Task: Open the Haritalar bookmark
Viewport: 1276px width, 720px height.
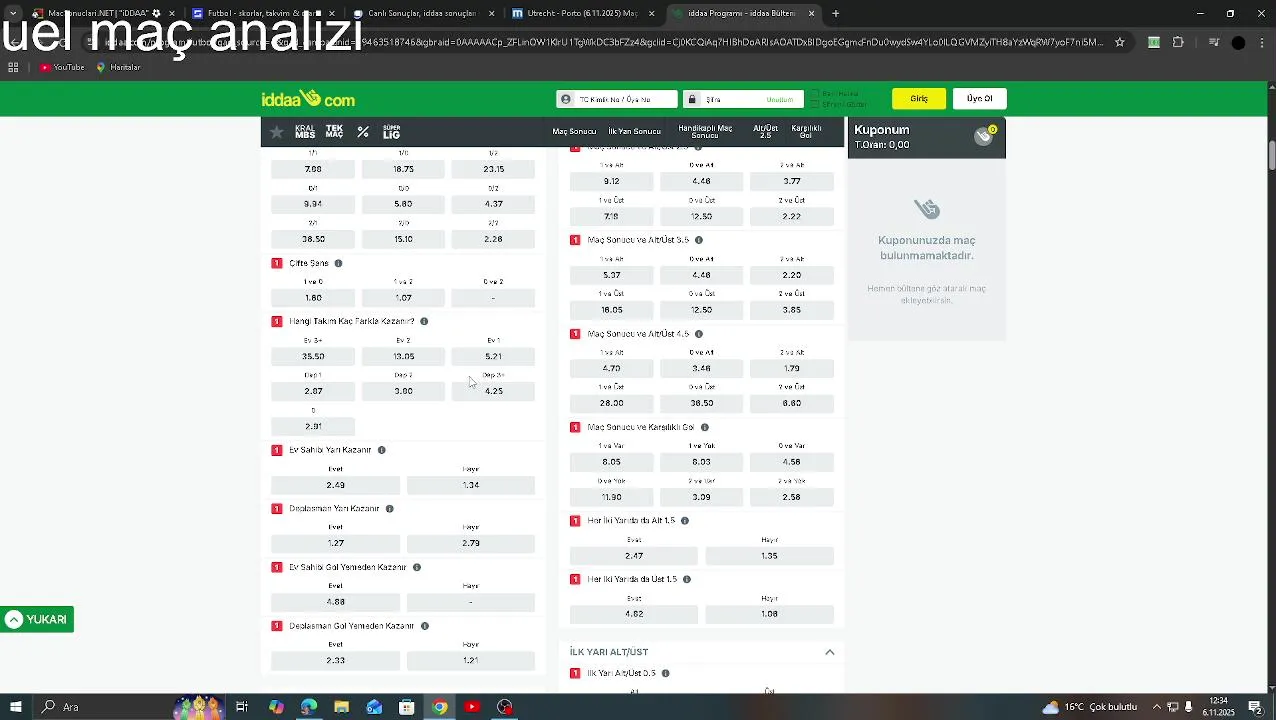Action: click(x=118, y=67)
